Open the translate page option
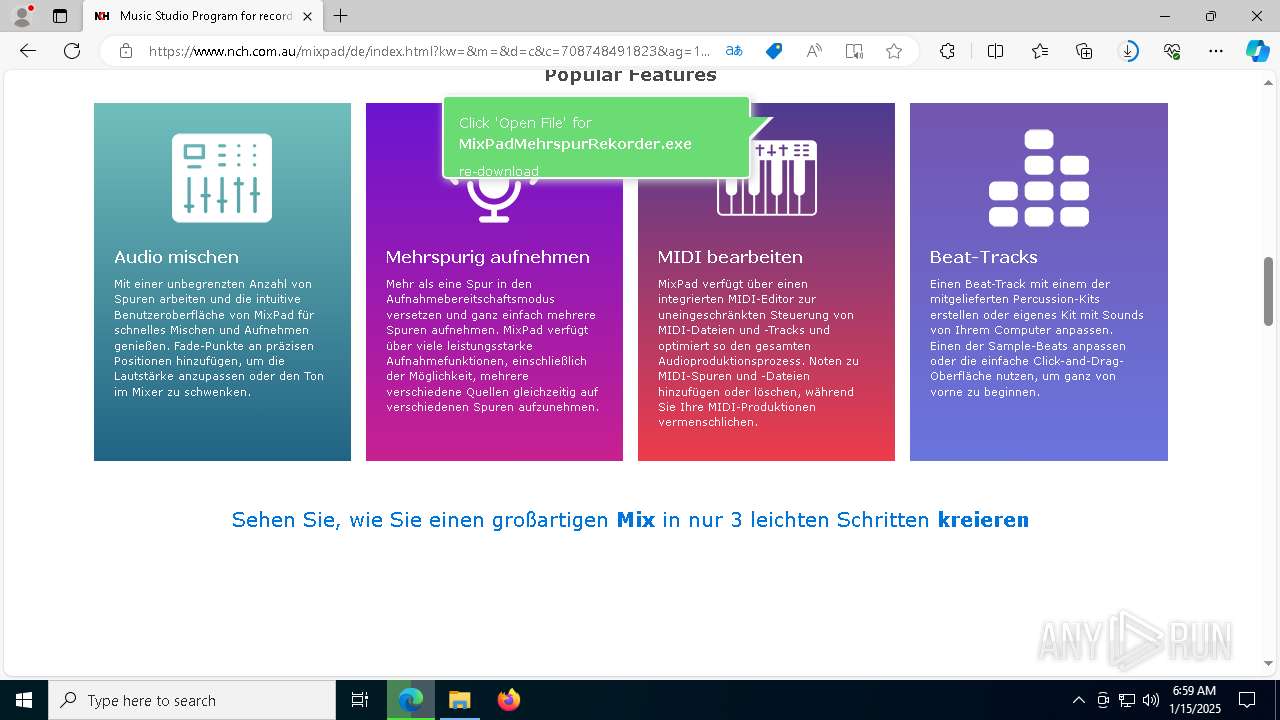This screenshot has height=720, width=1280. 734,51
